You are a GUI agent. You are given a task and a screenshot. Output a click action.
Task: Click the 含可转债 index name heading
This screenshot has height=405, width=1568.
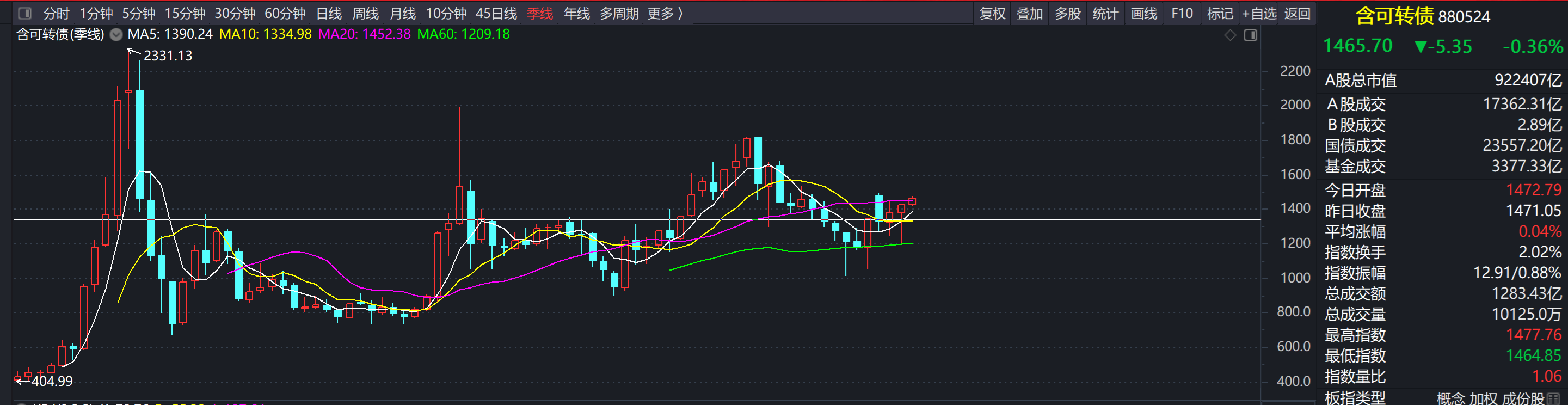1394,16
